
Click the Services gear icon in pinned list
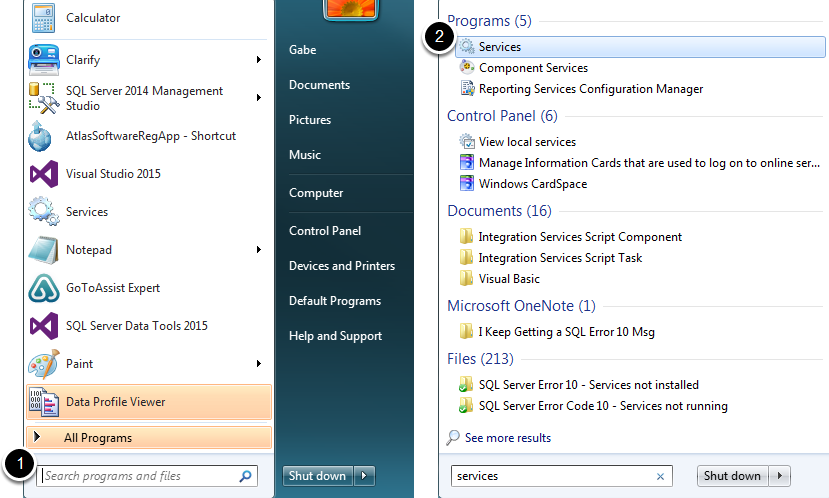[43, 211]
